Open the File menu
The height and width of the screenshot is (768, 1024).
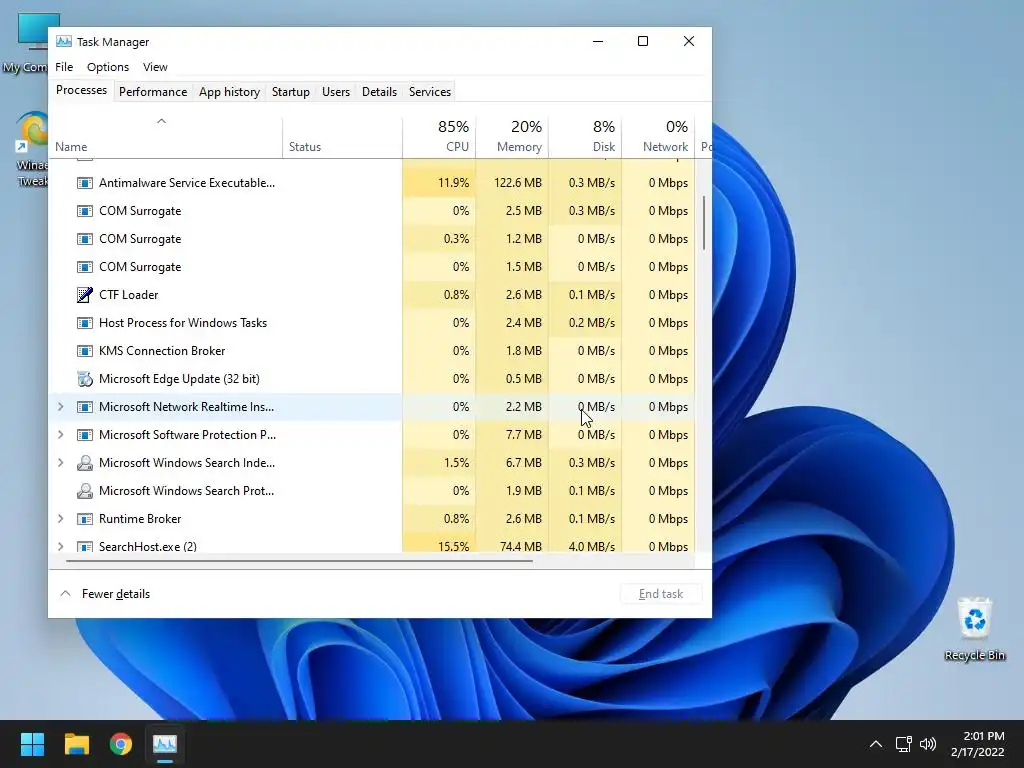(x=64, y=67)
